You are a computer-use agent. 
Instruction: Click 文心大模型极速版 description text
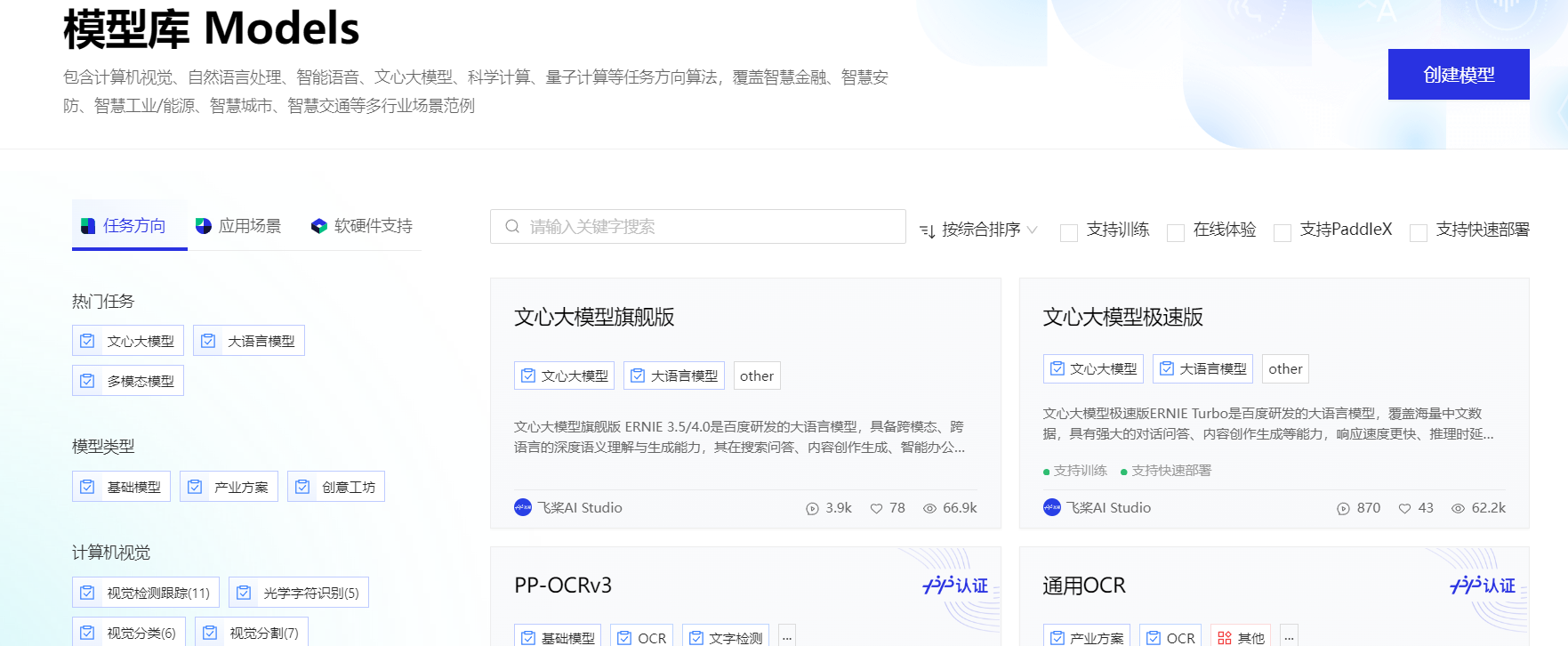click(x=1268, y=424)
